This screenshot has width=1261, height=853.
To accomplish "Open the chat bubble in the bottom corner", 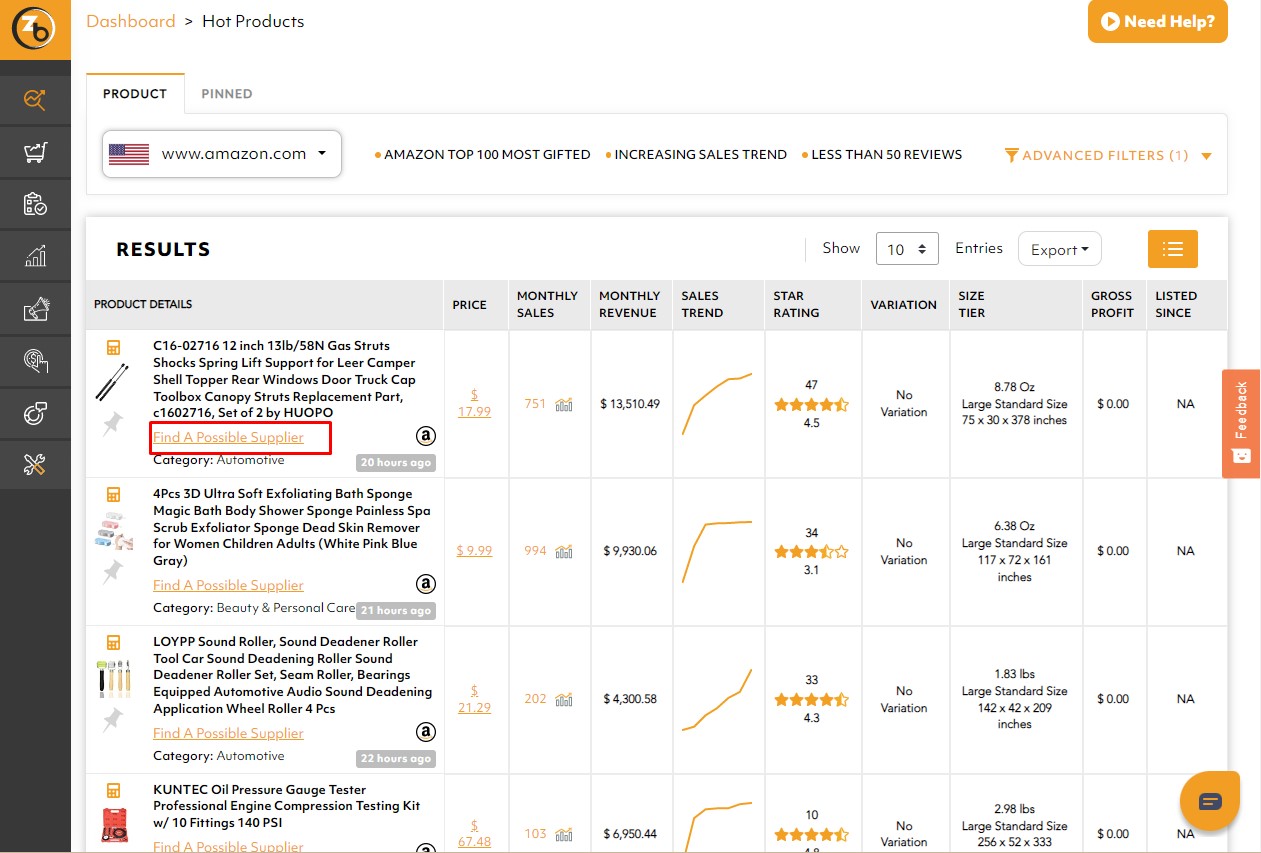I will pyautogui.click(x=1210, y=800).
